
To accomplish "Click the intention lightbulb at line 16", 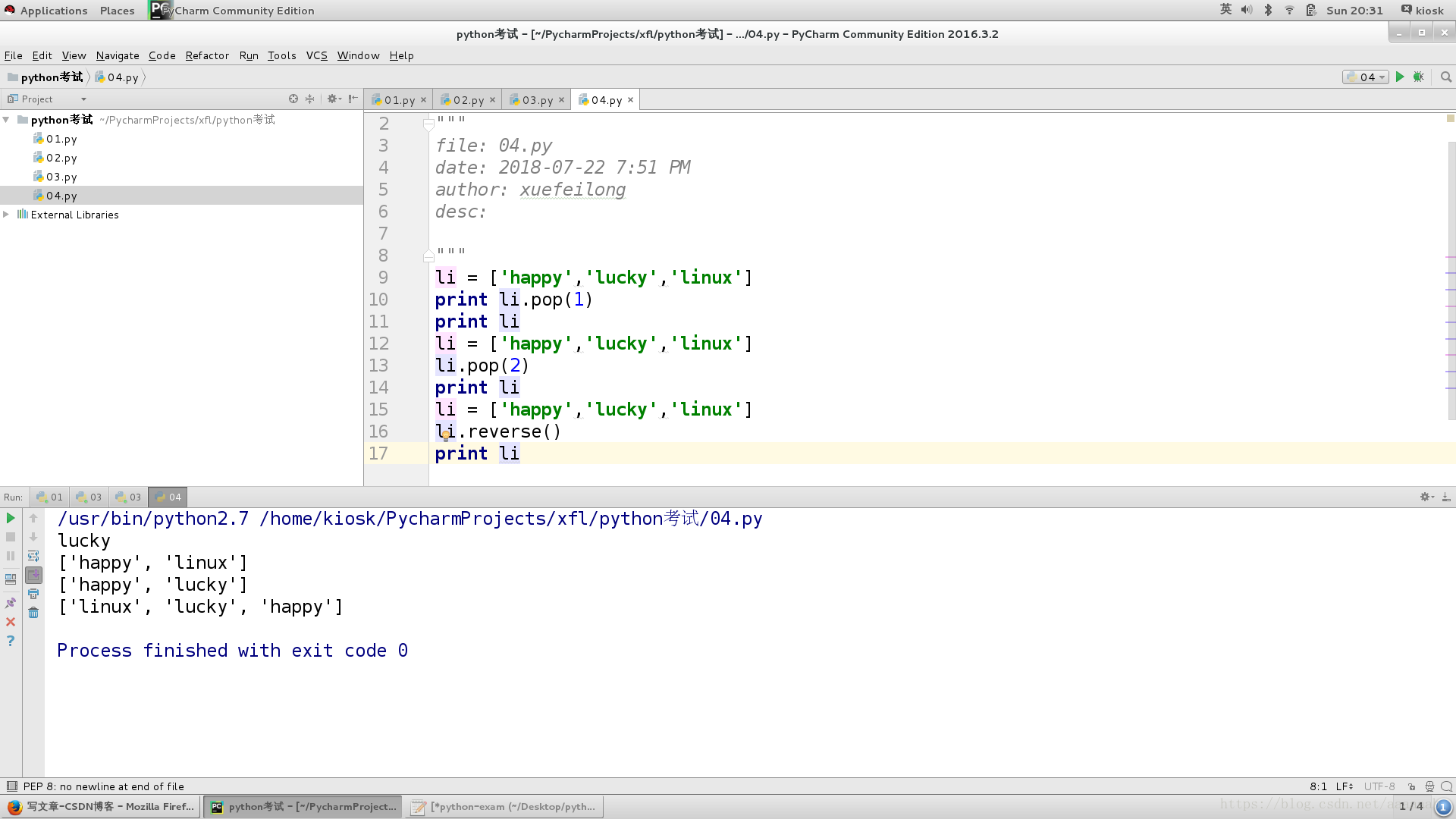I will click(x=445, y=435).
